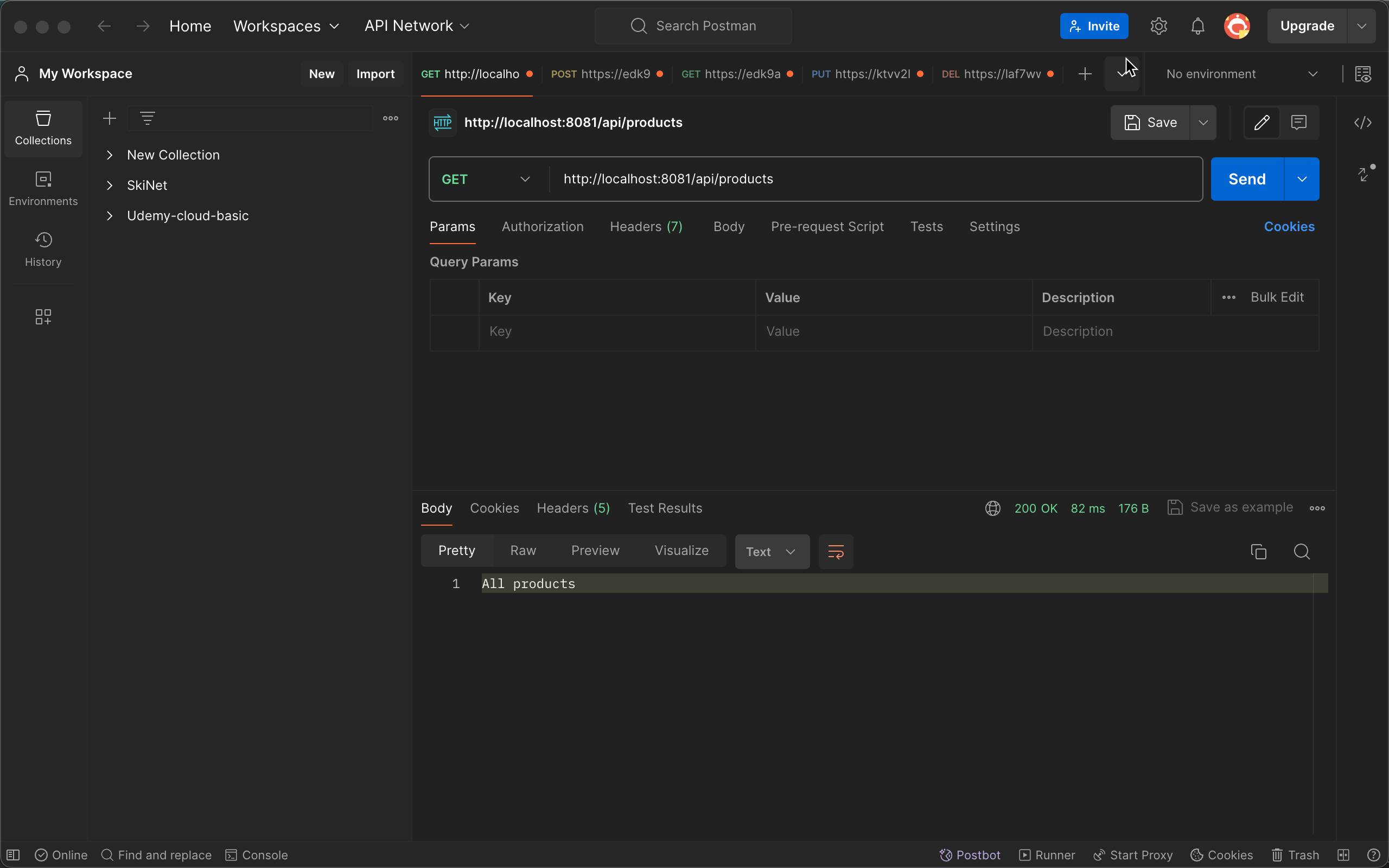Expand the Udemy-cloud-basic collection
This screenshot has width=1389, height=868.
click(x=110, y=216)
